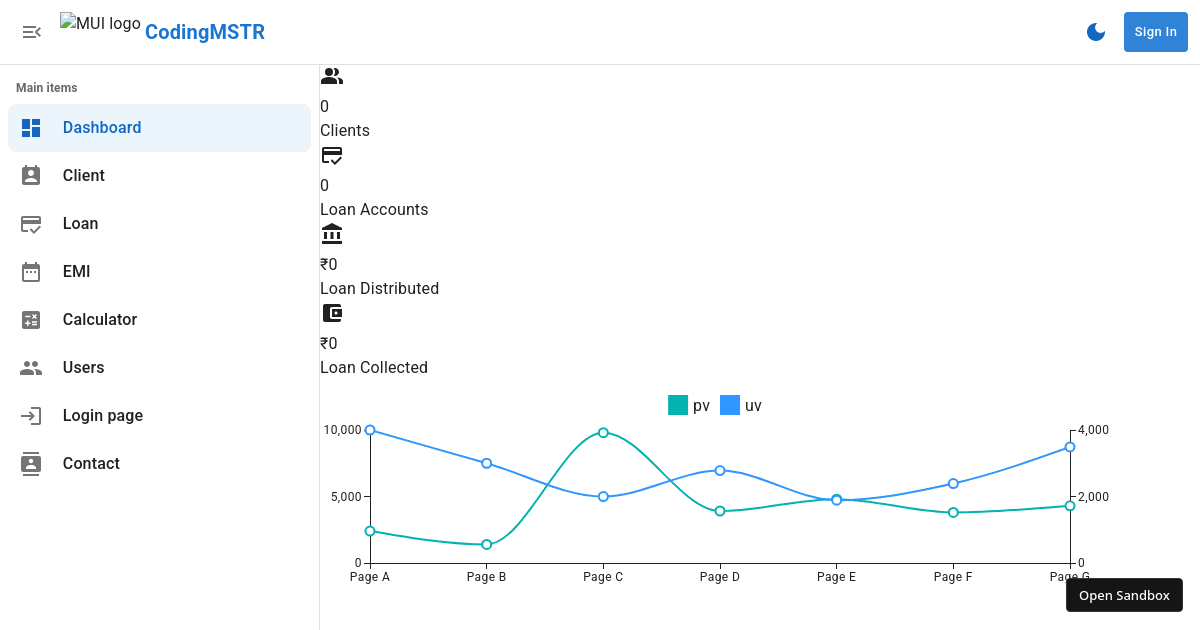The width and height of the screenshot is (1200, 630).
Task: Click the EMI calendar icon
Action: [31, 271]
